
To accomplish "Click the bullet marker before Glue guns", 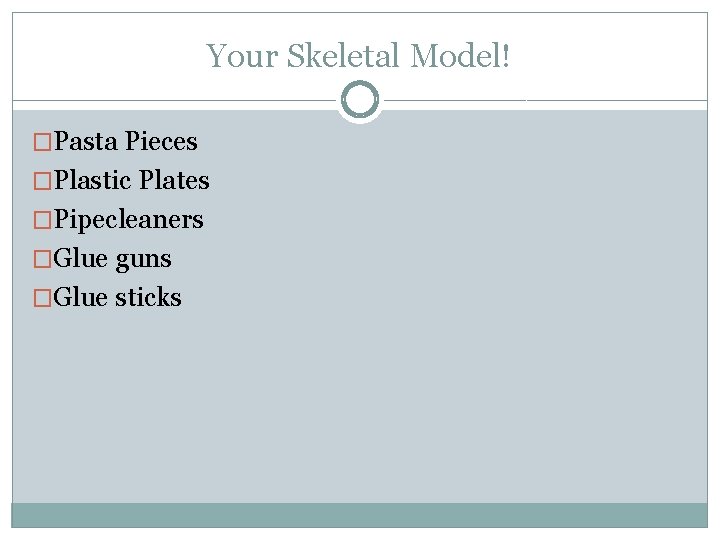I will [43, 259].
